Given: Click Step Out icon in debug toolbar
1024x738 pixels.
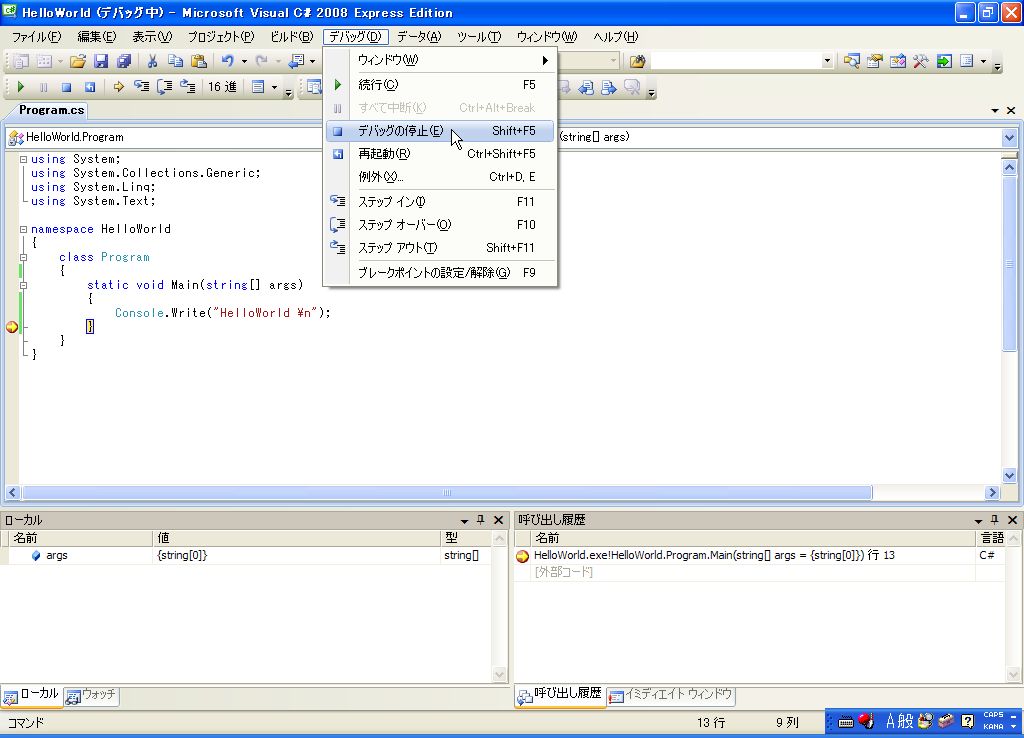Looking at the screenshot, I should (x=187, y=87).
